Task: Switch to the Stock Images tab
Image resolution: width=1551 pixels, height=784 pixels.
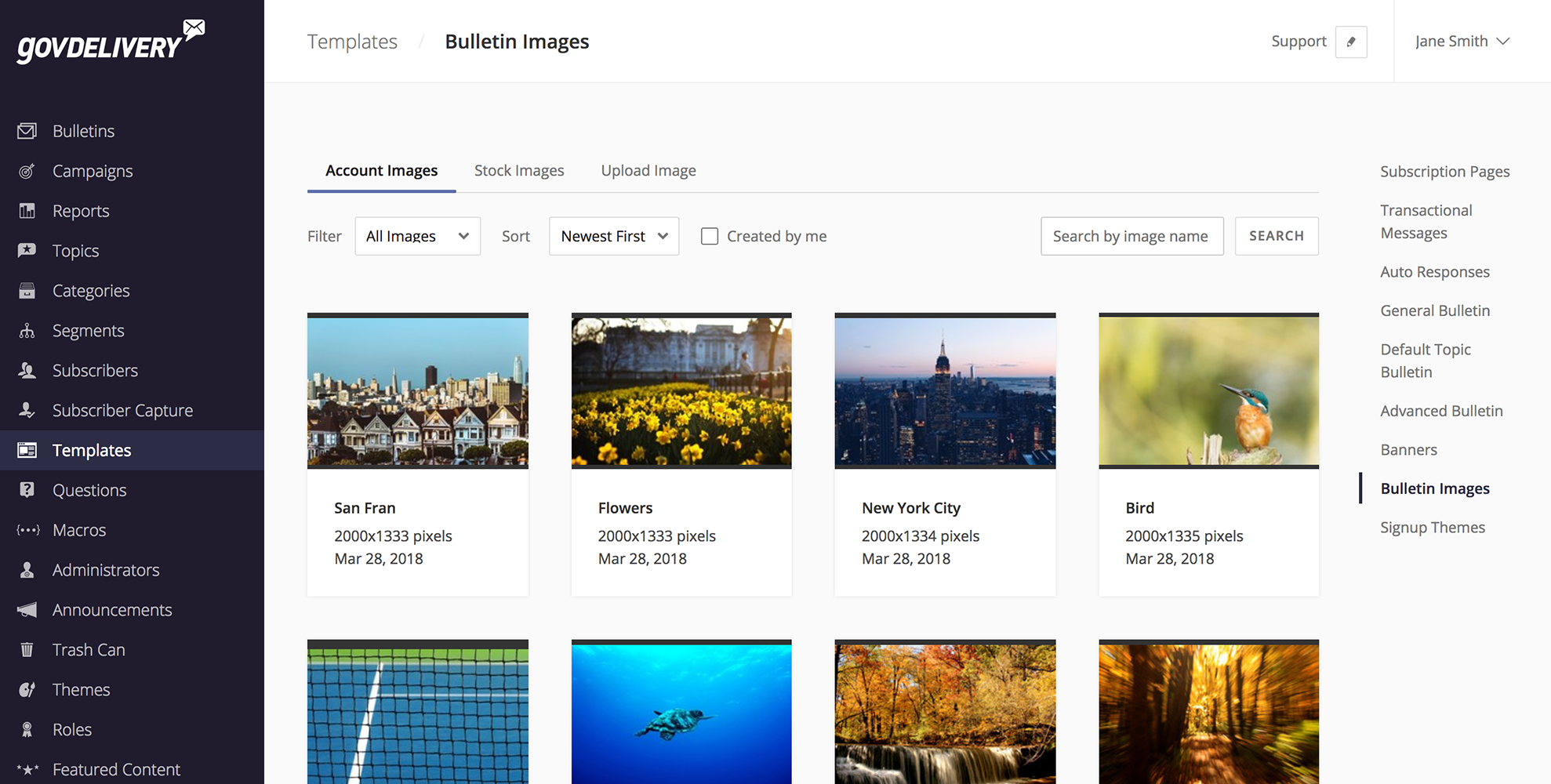Action: click(518, 170)
